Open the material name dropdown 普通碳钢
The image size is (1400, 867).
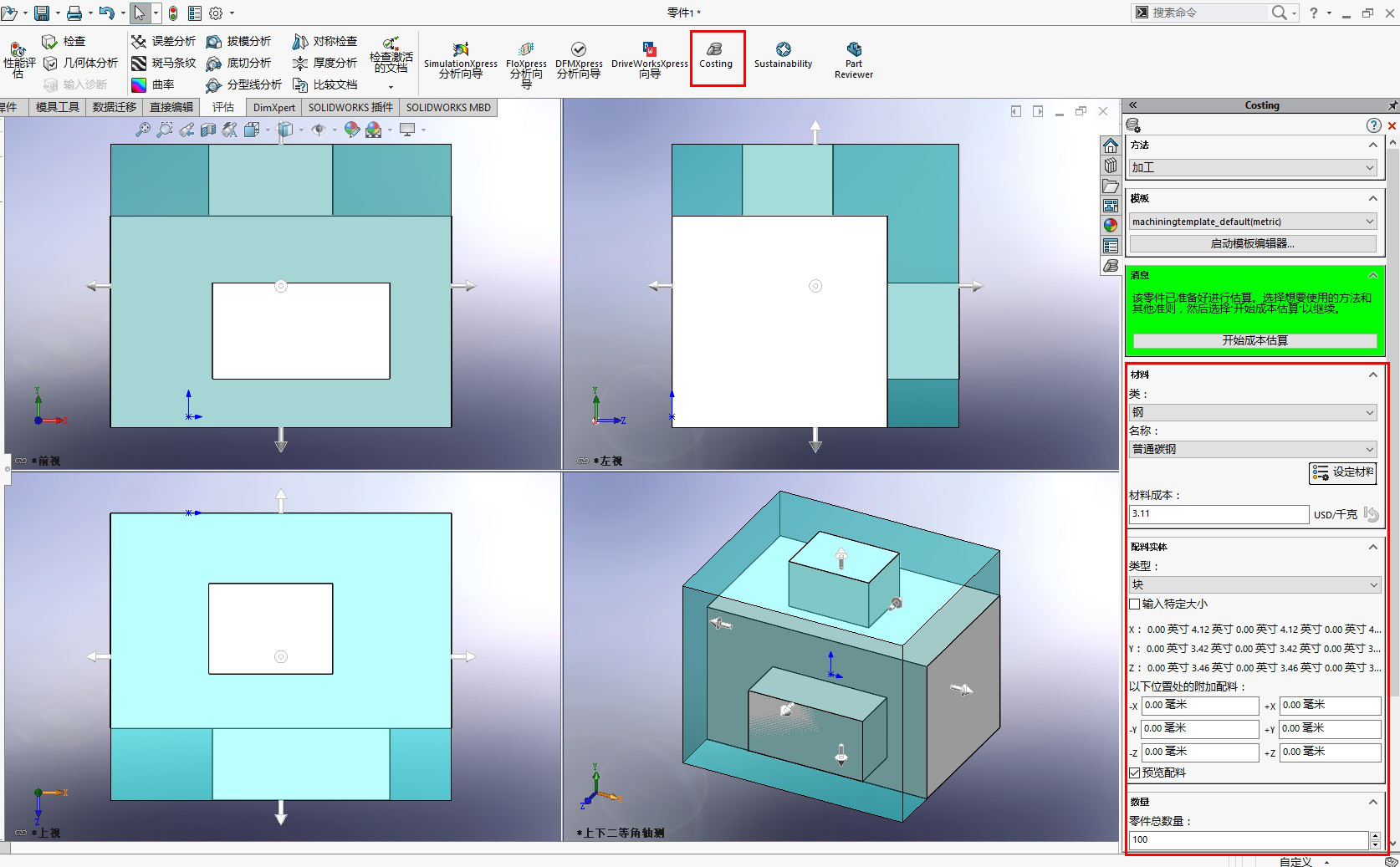(x=1252, y=449)
